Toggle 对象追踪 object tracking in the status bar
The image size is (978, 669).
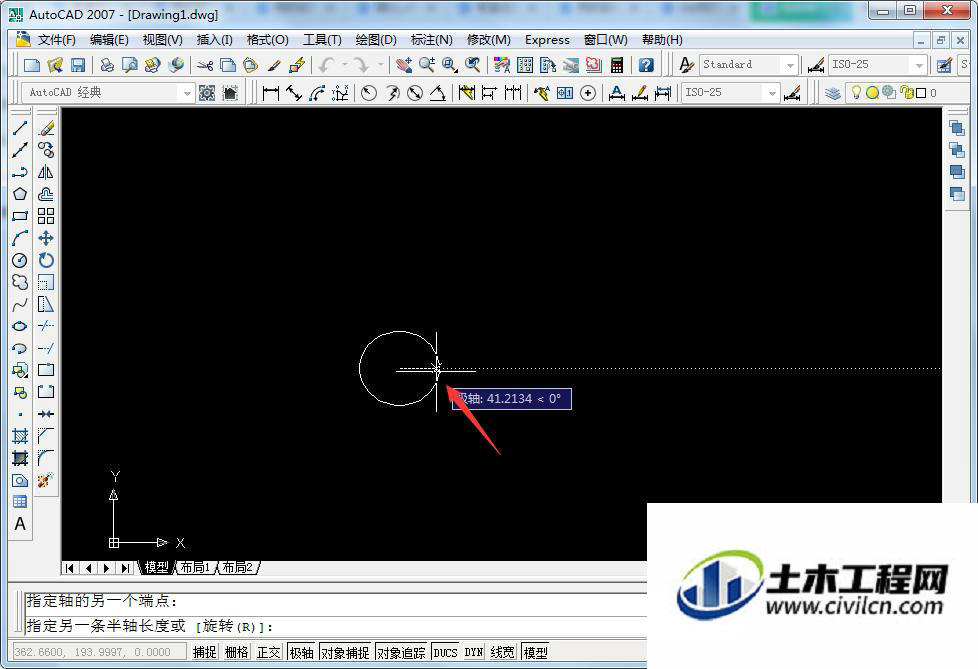pyautogui.click(x=401, y=652)
